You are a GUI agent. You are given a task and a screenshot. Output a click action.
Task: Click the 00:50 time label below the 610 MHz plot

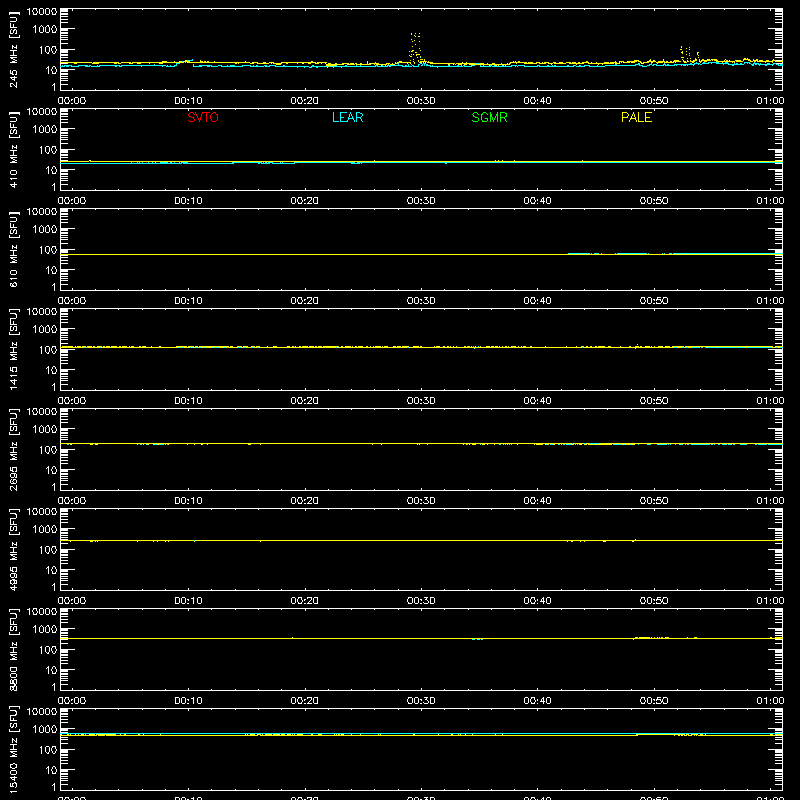coord(654,301)
